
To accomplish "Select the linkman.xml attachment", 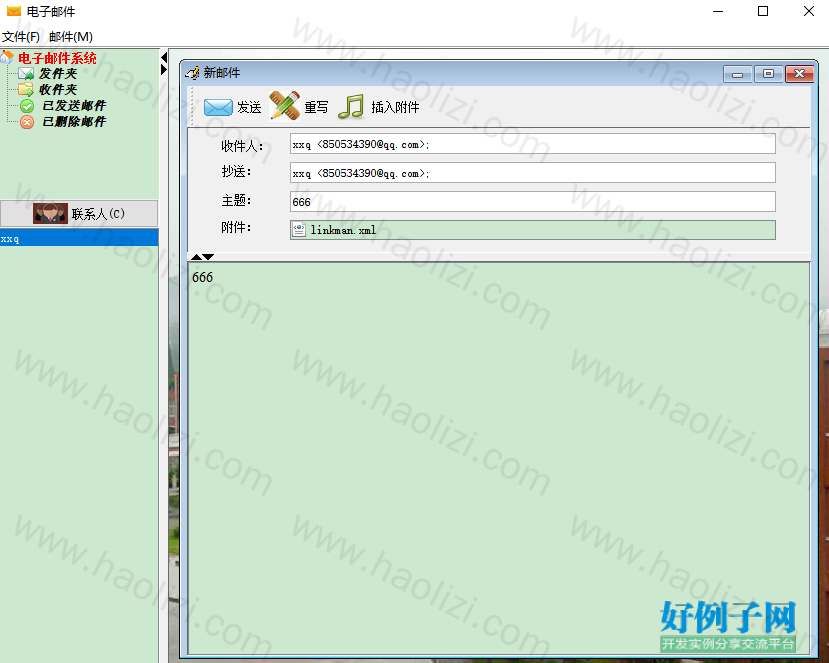I will 532,230.
